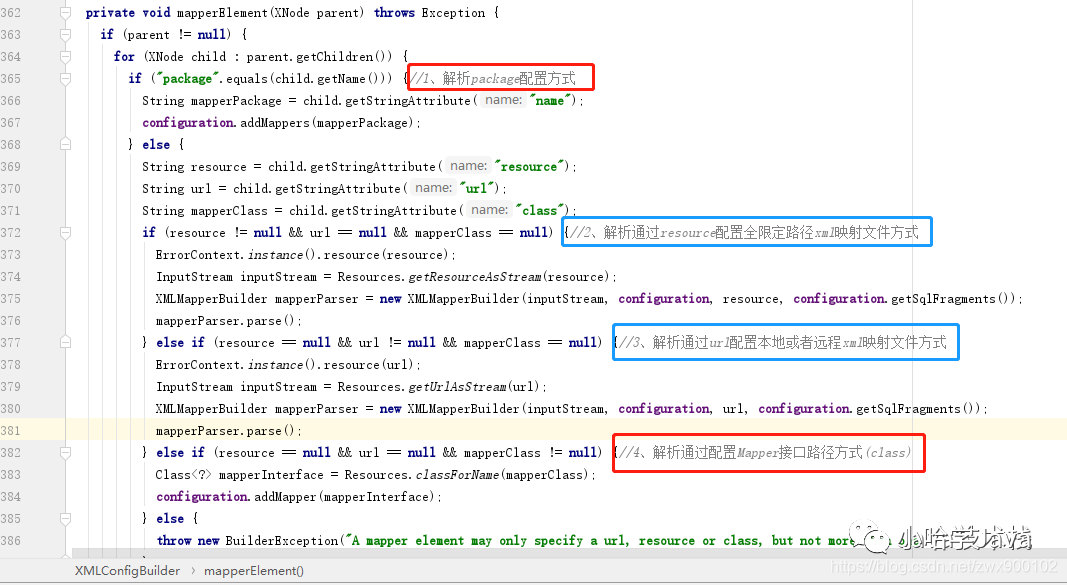Click line number 384 in the gutter

click(11, 497)
